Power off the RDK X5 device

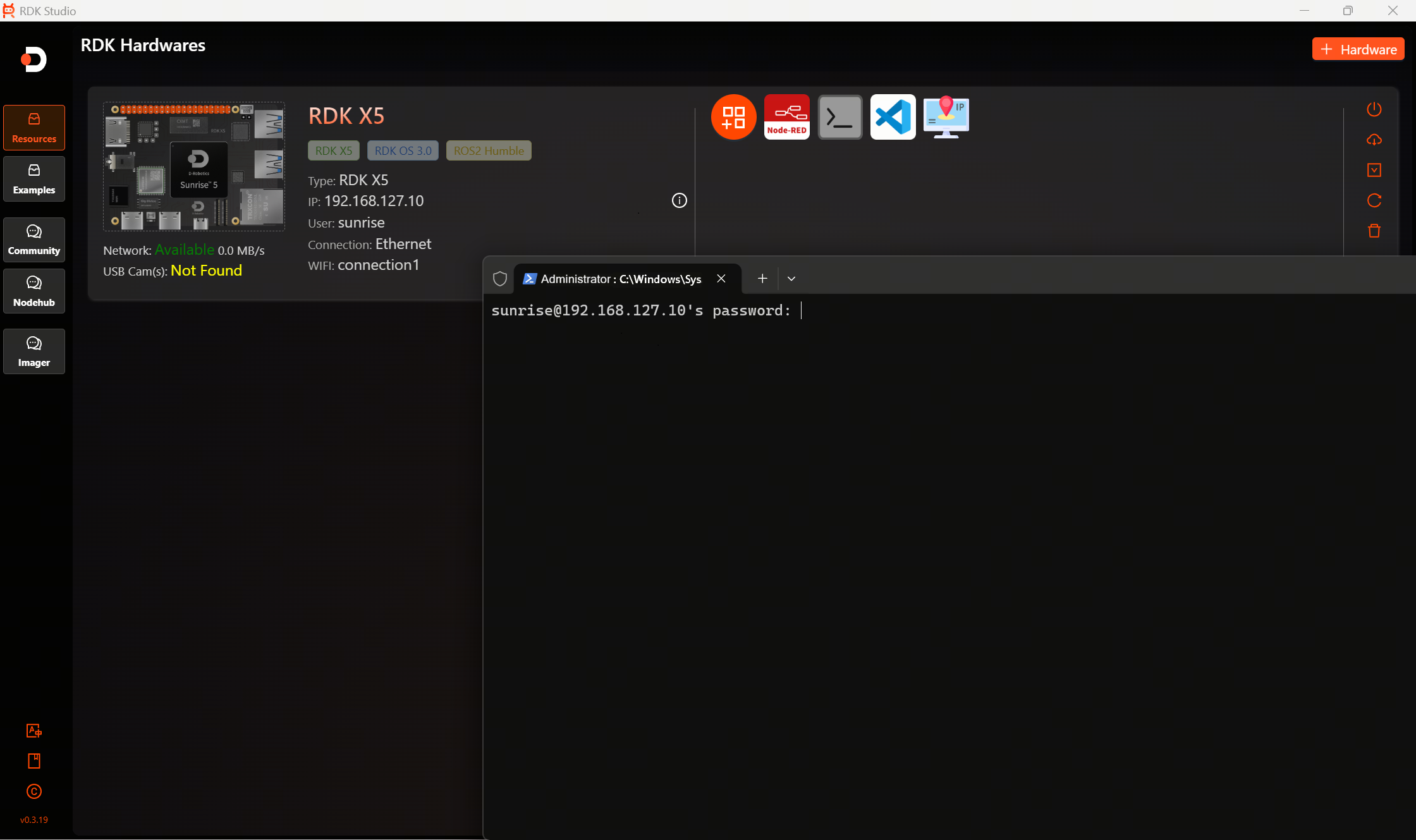(1374, 109)
